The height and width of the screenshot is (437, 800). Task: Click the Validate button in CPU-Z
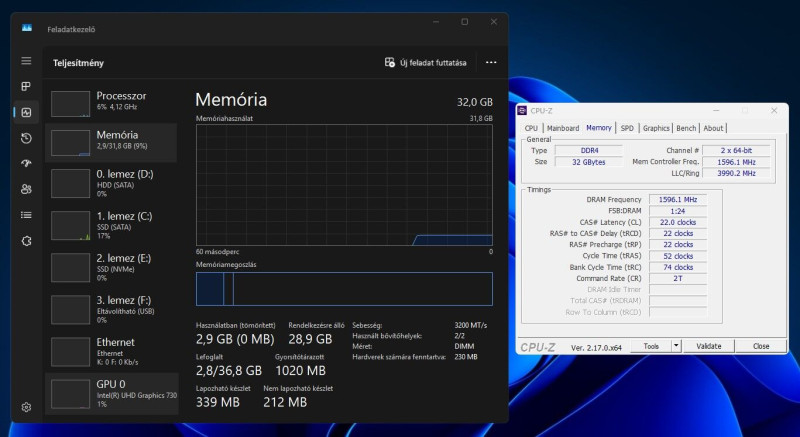709,346
